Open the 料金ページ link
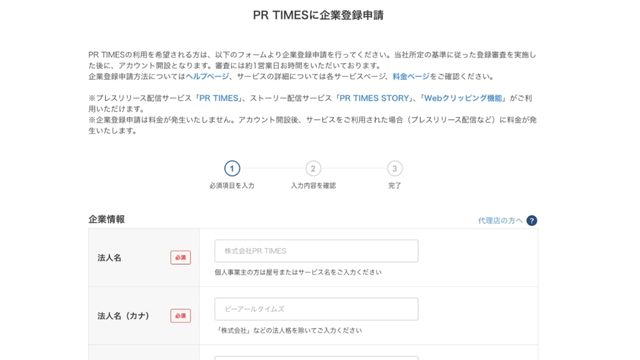The image size is (640, 360). 411,76
